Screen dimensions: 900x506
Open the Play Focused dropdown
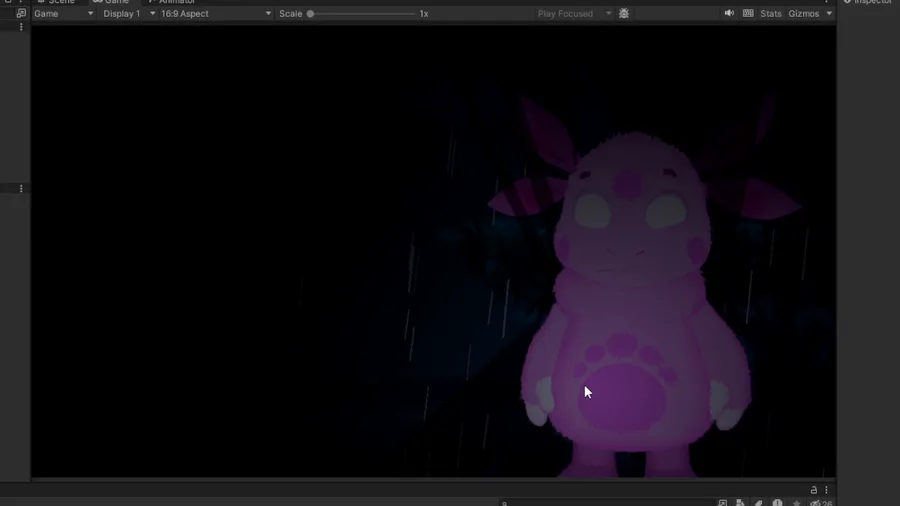pyautogui.click(x=574, y=14)
